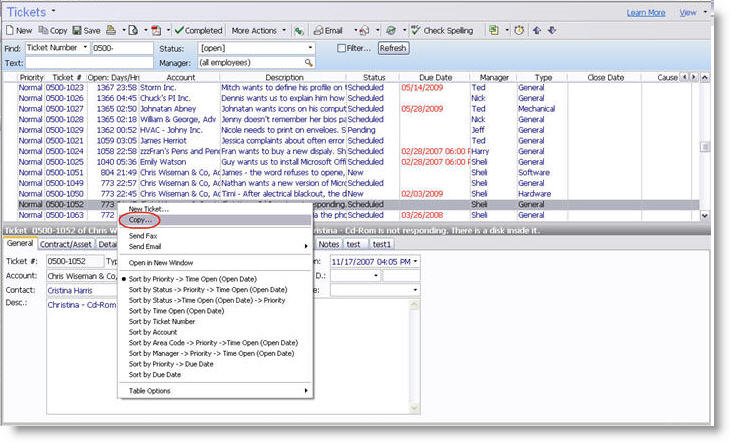Save the ticket using the toolbar Save icon

pos(85,31)
